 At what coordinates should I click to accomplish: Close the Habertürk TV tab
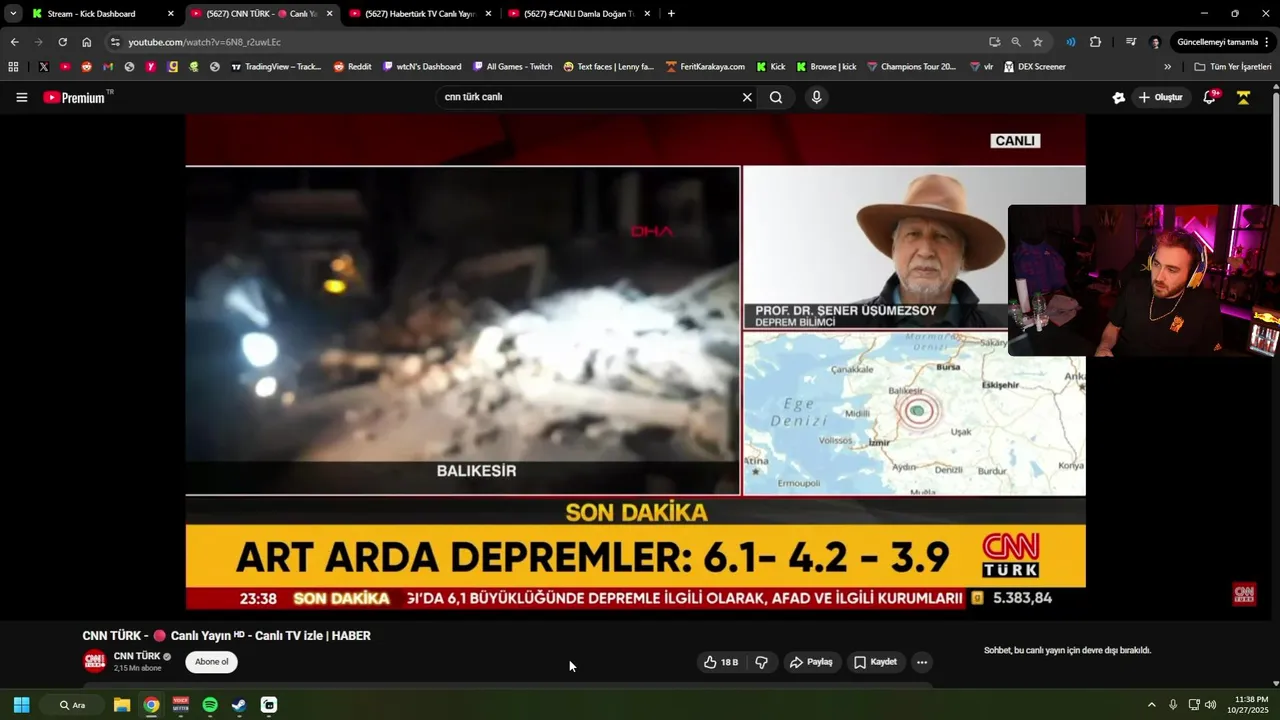pyautogui.click(x=488, y=14)
